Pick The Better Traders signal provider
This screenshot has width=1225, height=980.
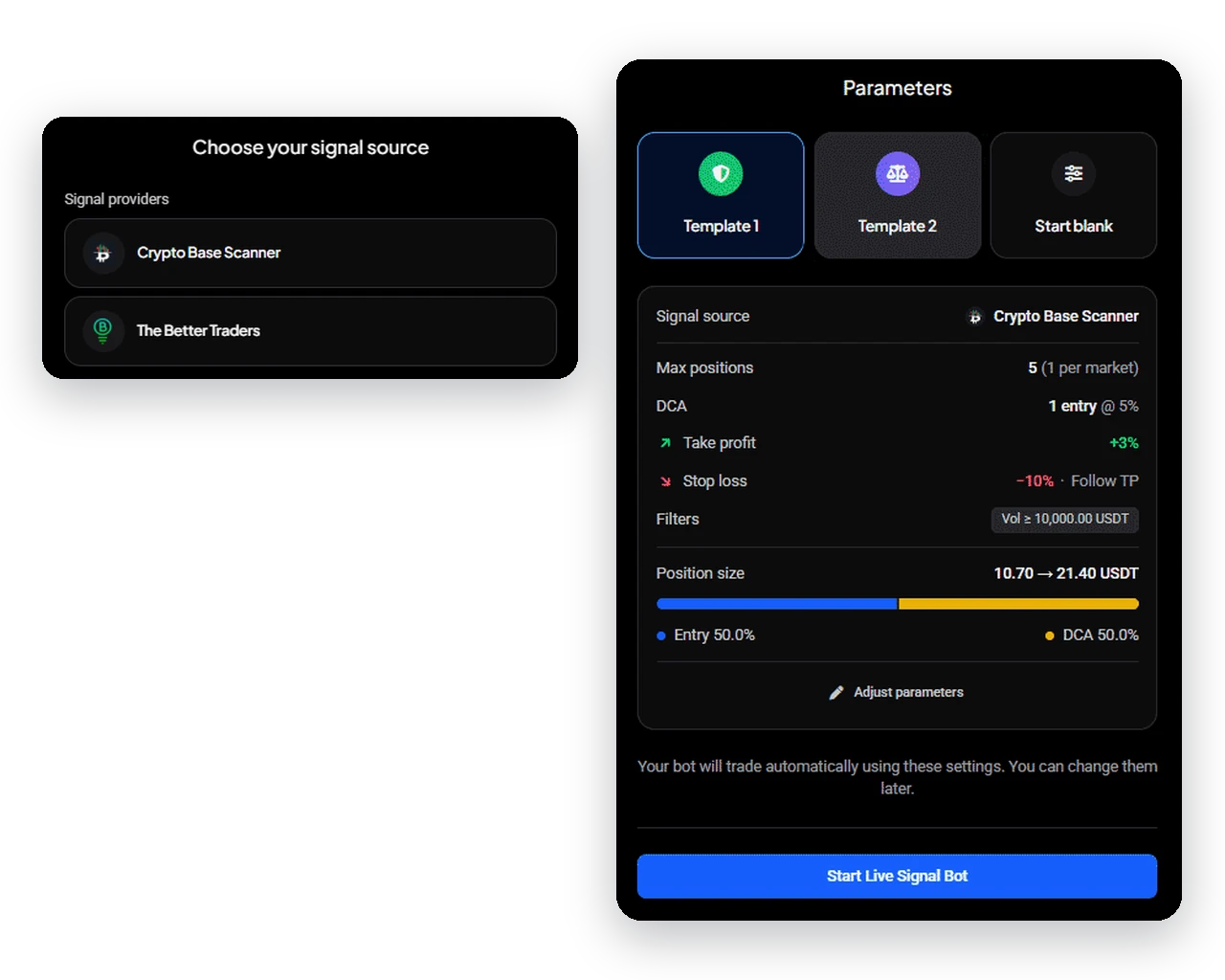click(310, 331)
